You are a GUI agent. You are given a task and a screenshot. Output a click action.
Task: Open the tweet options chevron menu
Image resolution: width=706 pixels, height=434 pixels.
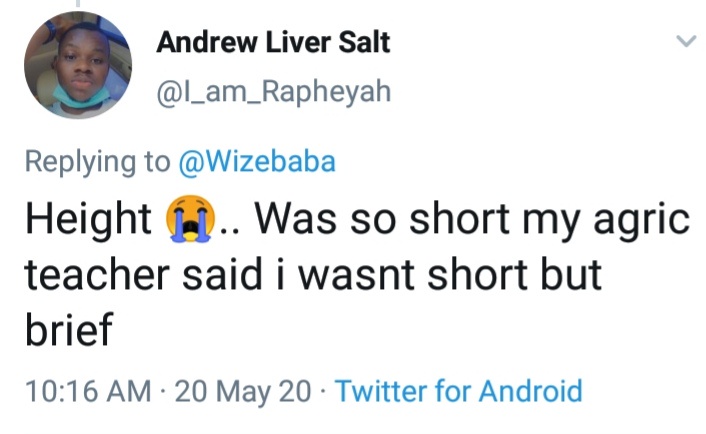685,42
